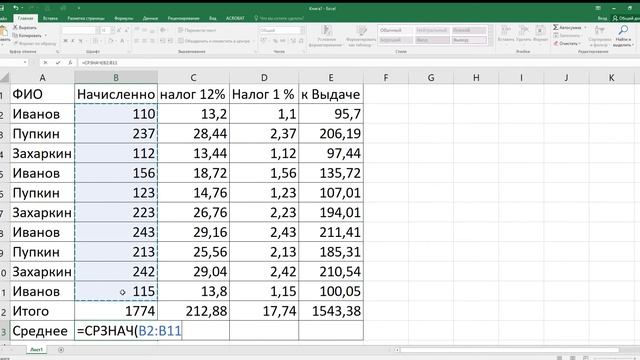Open the ribbon display options icon
Screen dimensions: 640x360
598,8
